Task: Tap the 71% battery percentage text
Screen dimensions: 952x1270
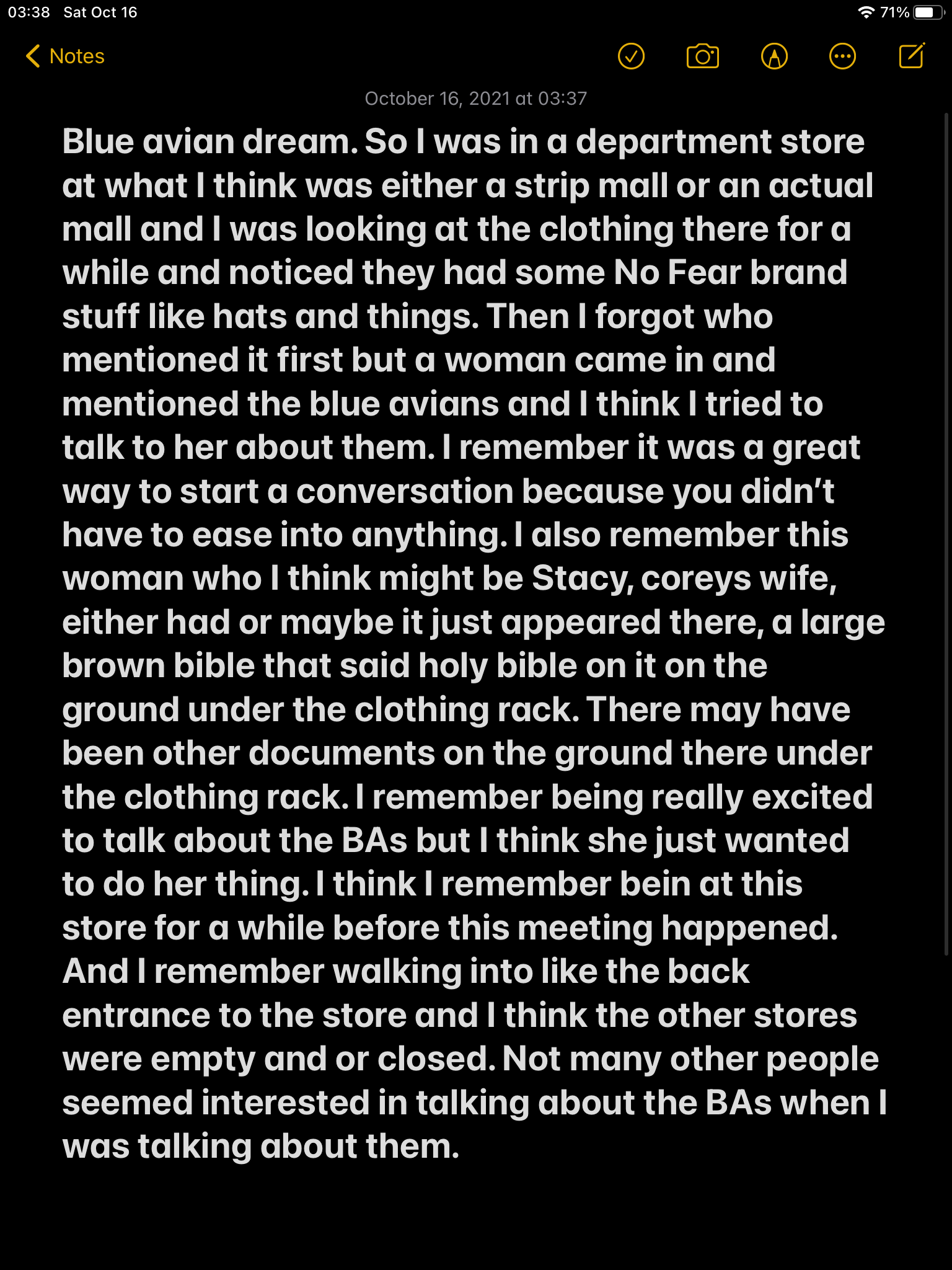Action: click(894, 12)
